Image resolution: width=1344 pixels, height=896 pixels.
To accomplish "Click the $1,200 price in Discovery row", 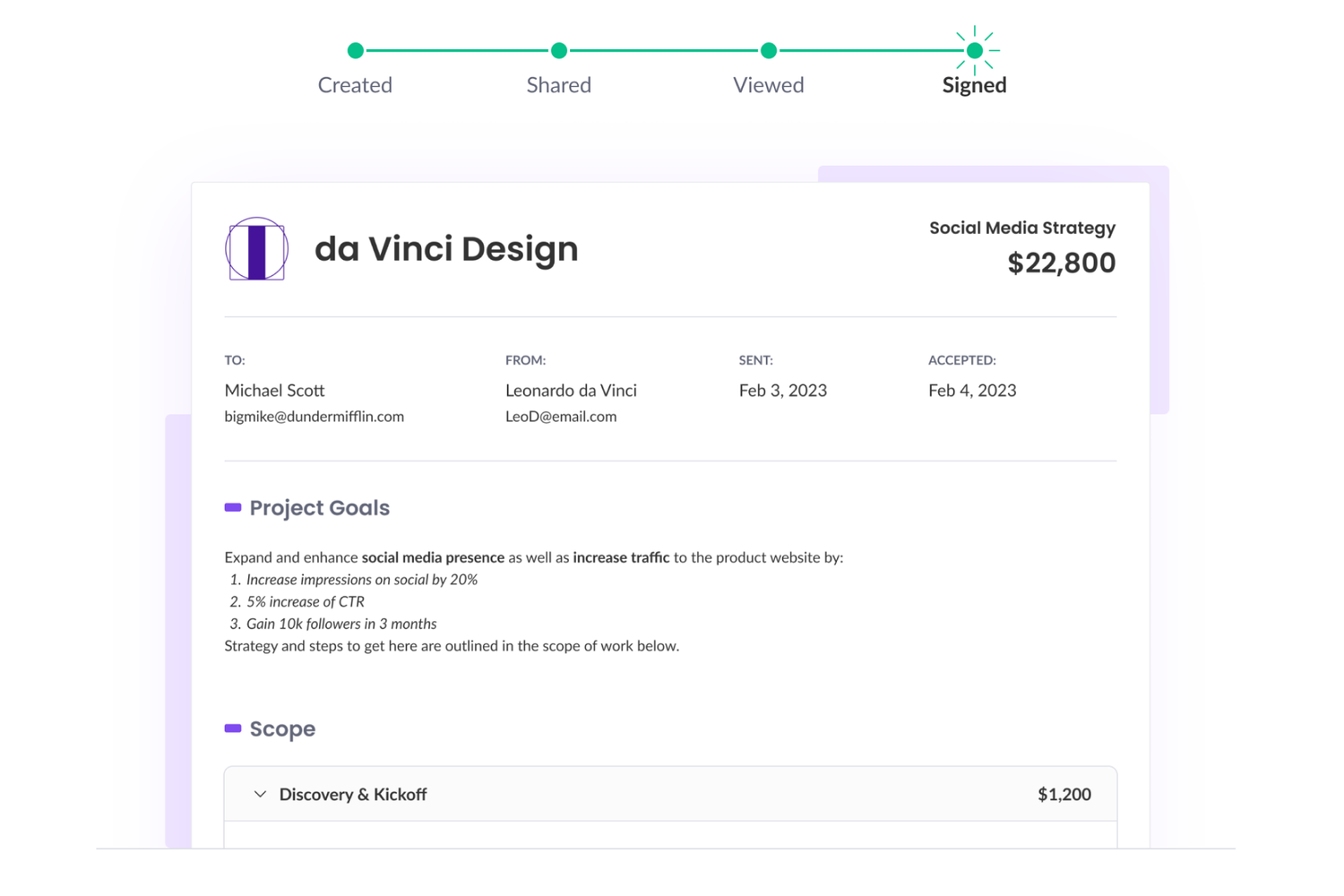I will click(x=1064, y=795).
